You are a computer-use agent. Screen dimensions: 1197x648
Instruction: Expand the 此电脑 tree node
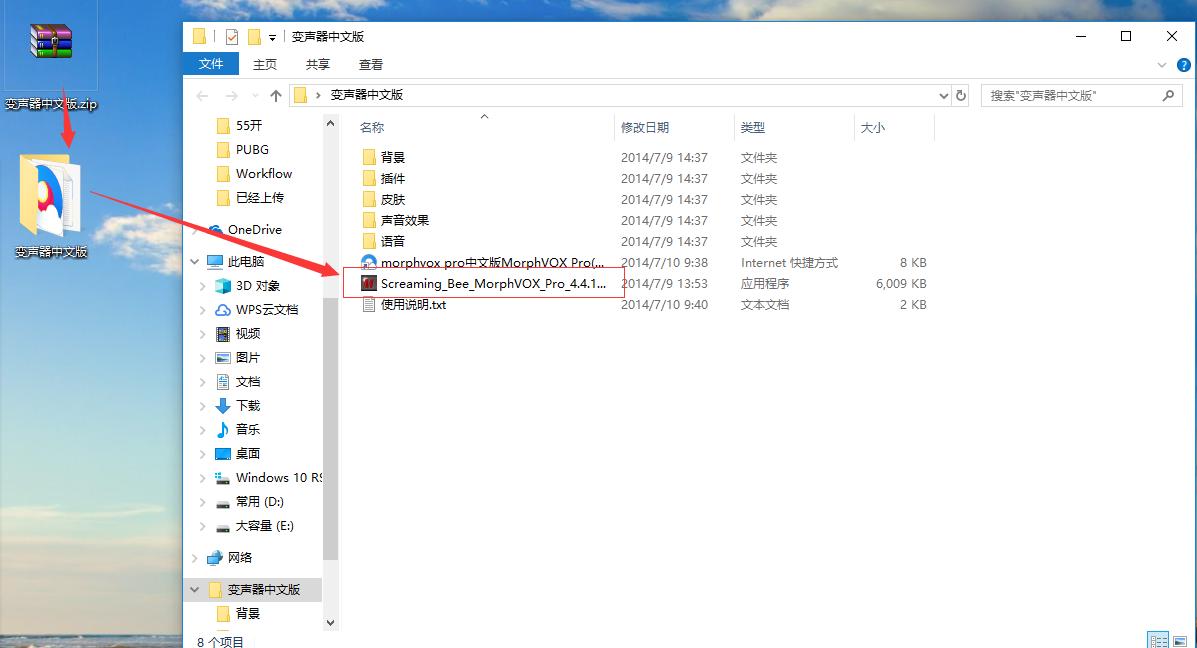click(196, 261)
